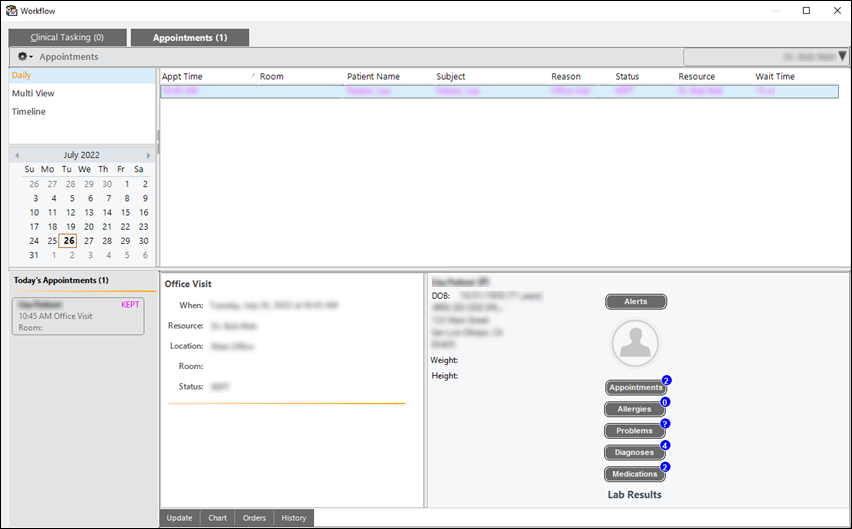Open patient Appointments button
852x529 pixels.
pos(636,387)
